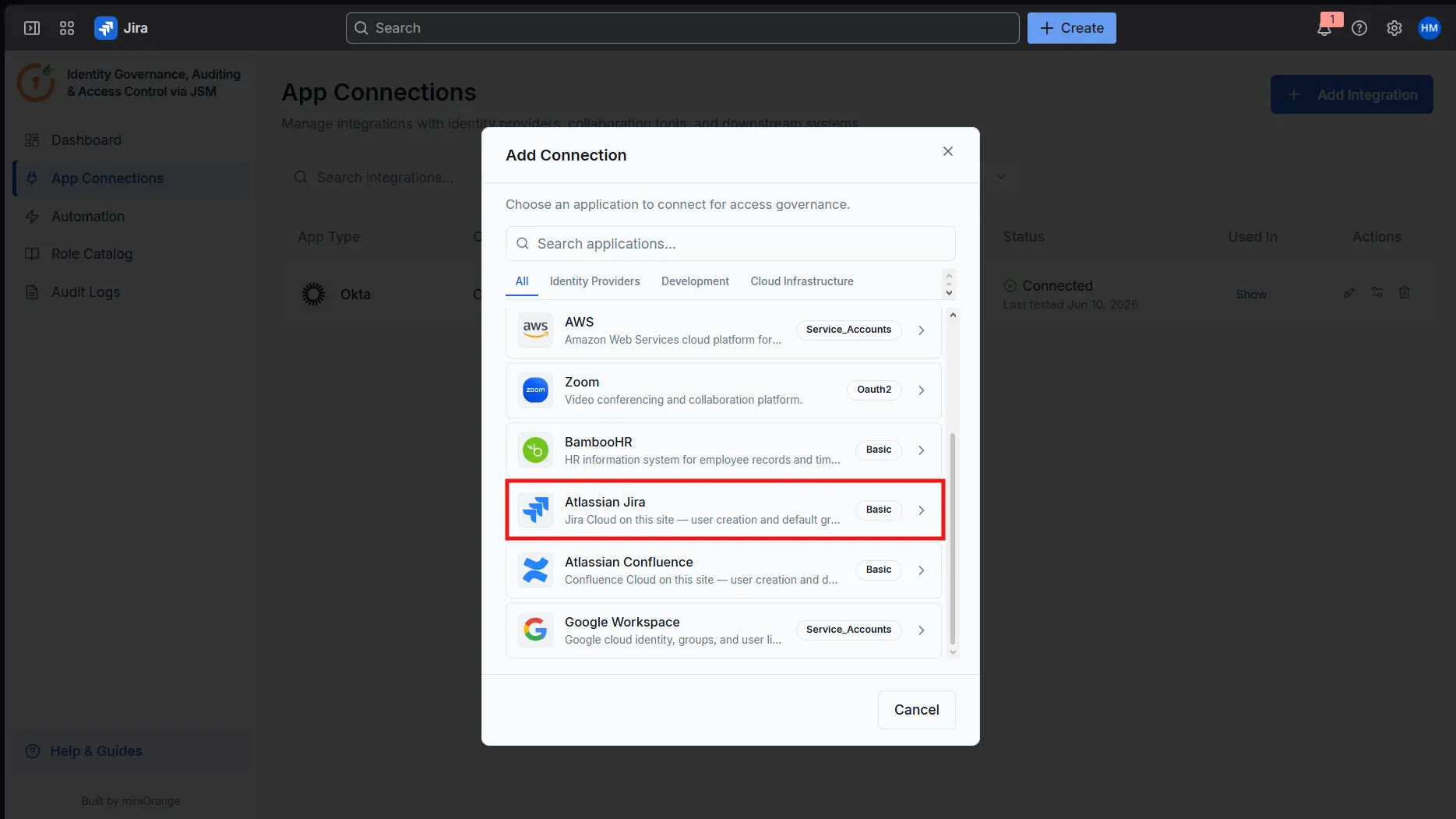Click the Show link for Okta
This screenshot has height=819, width=1456.
(x=1251, y=295)
